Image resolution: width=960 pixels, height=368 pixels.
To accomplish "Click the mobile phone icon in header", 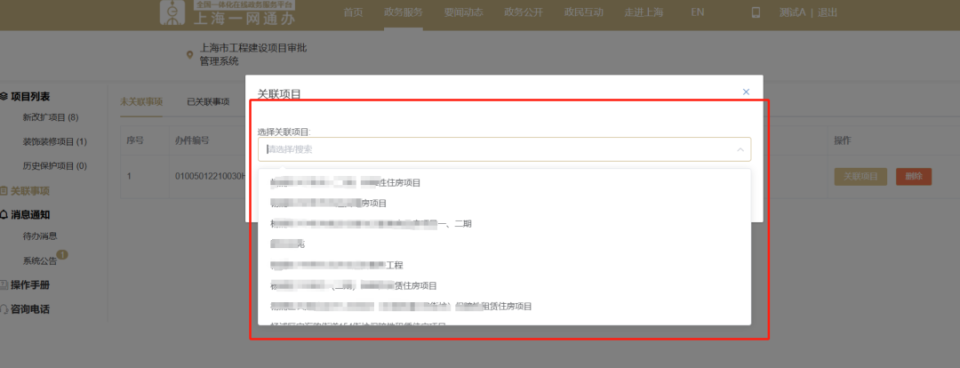I will (756, 12).
